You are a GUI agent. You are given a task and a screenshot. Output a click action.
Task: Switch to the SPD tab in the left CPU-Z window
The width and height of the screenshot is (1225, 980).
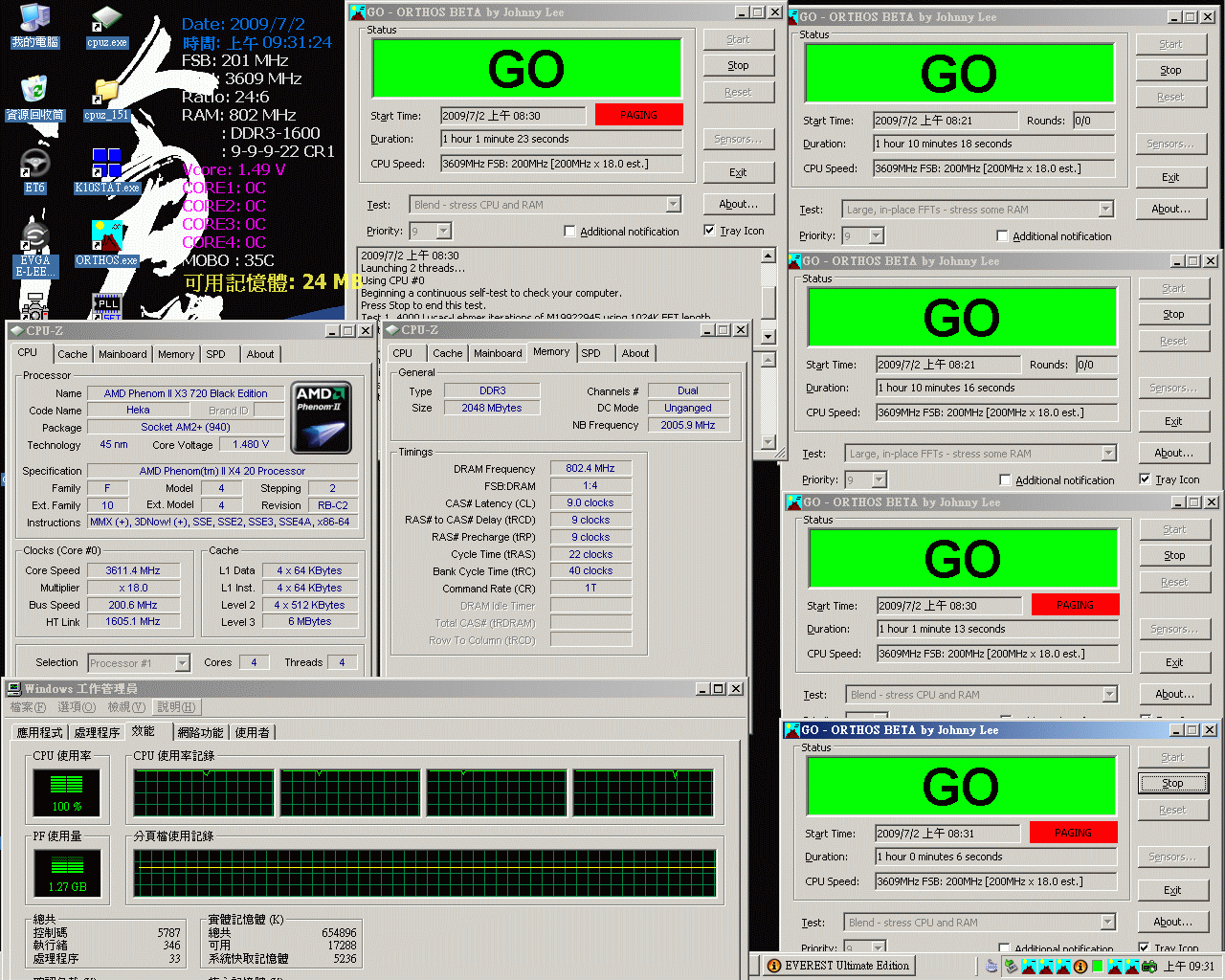point(216,354)
